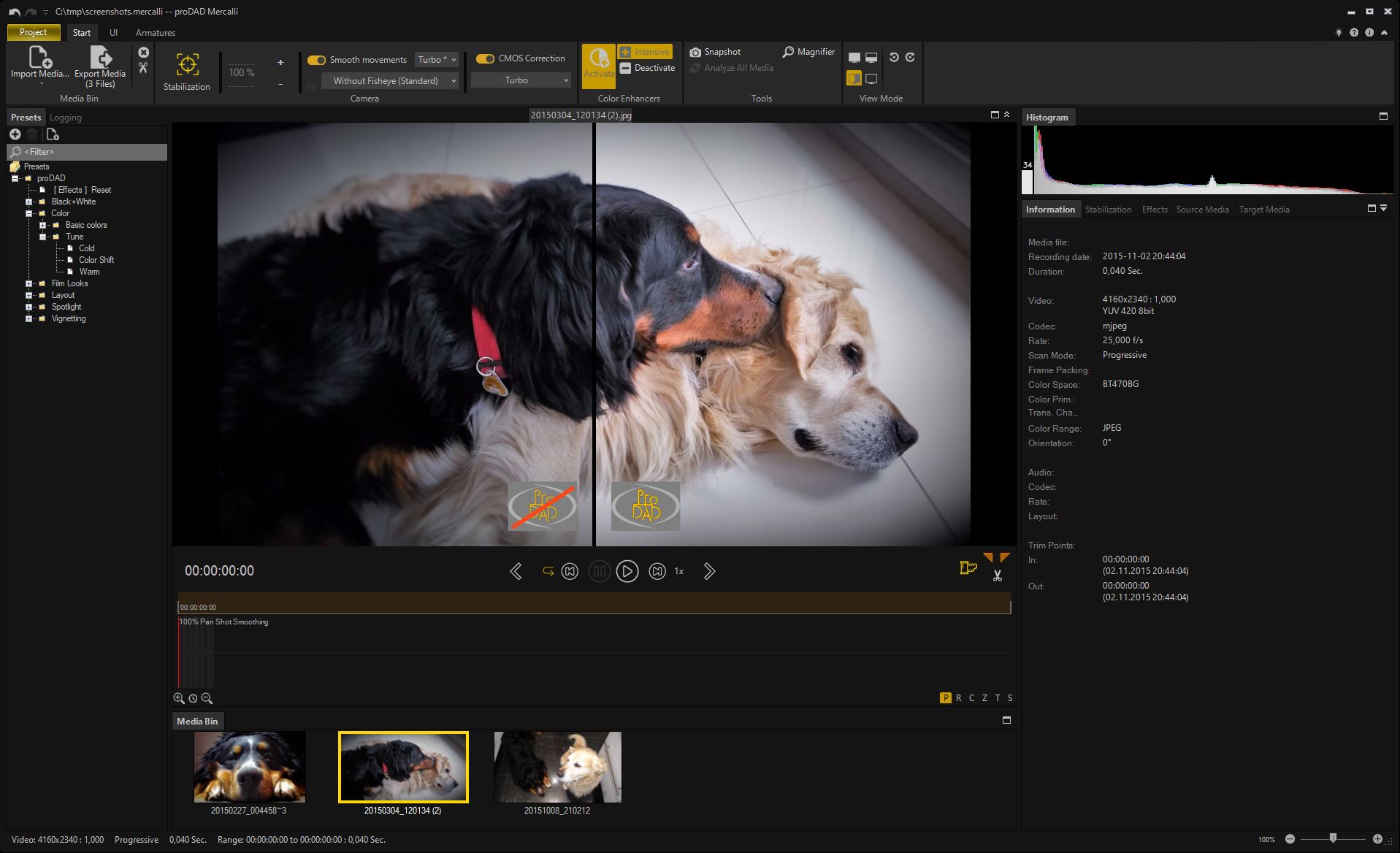The width and height of the screenshot is (1400, 853).
Task: Select the 20151008_210212 thumbnail
Action: (x=557, y=767)
